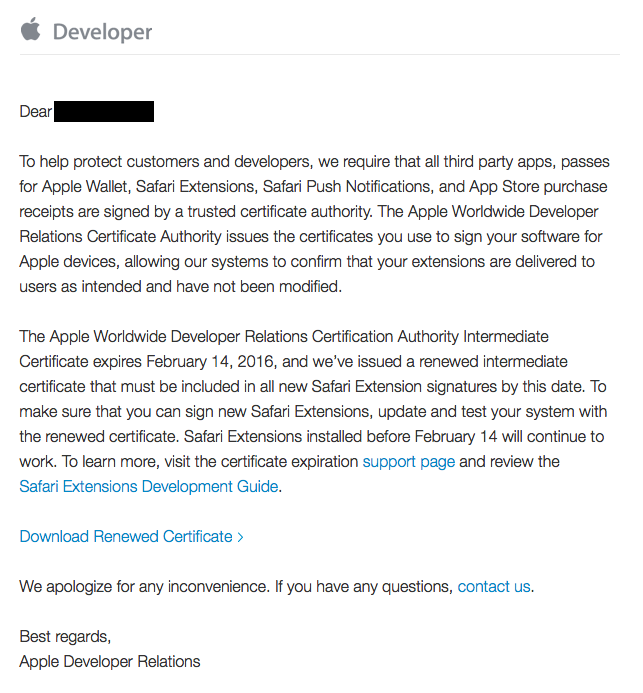
Task: Click the chevron after Download Renewed Certificate
Action: click(240, 537)
